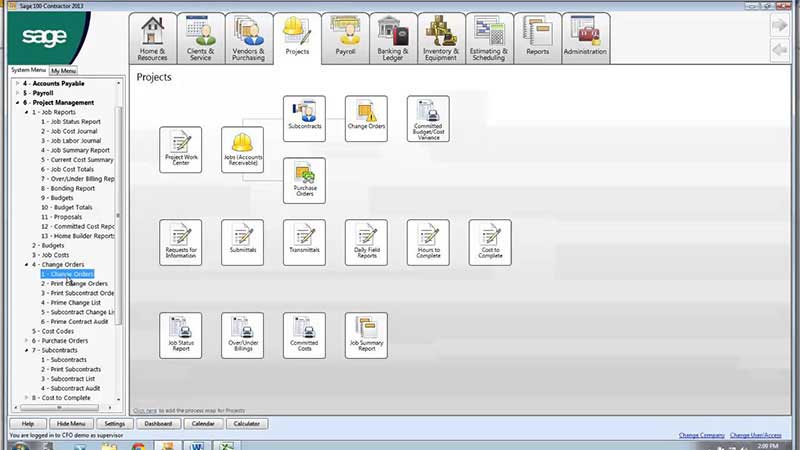Open 4 - Subcontract Audit item
This screenshot has height=450, width=800.
point(70,388)
